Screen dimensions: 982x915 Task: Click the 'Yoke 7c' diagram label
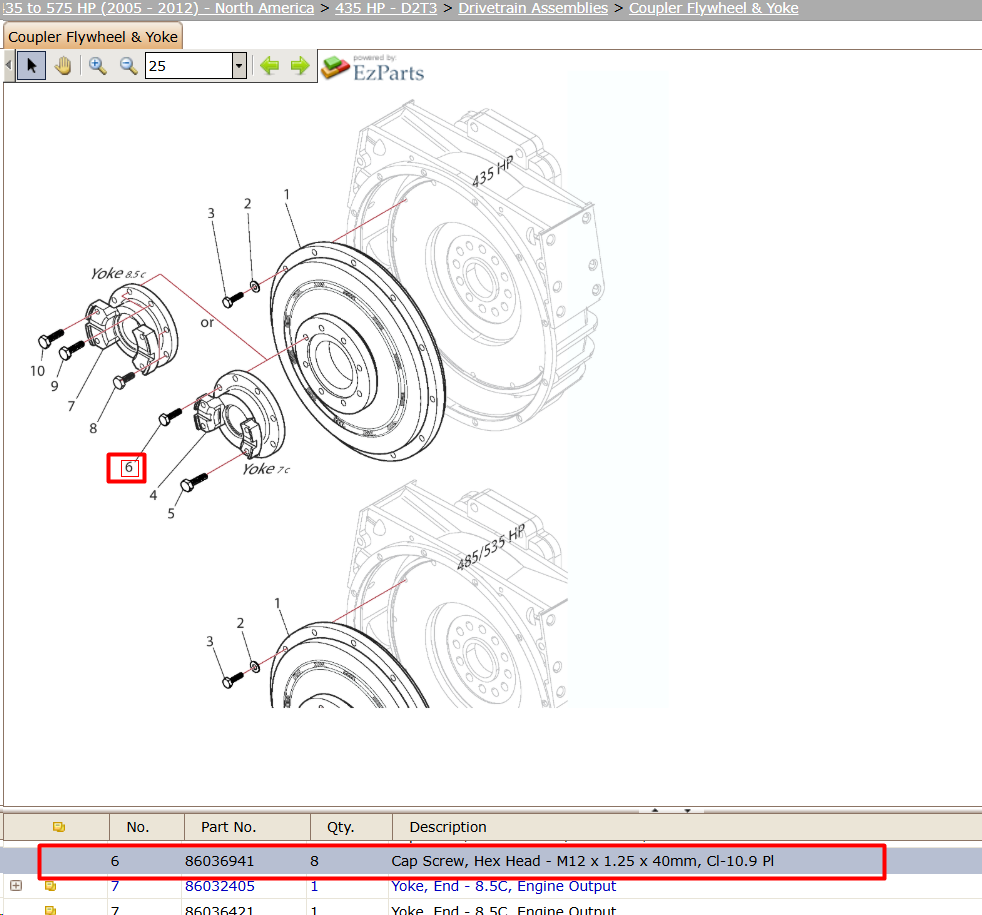[x=266, y=469]
